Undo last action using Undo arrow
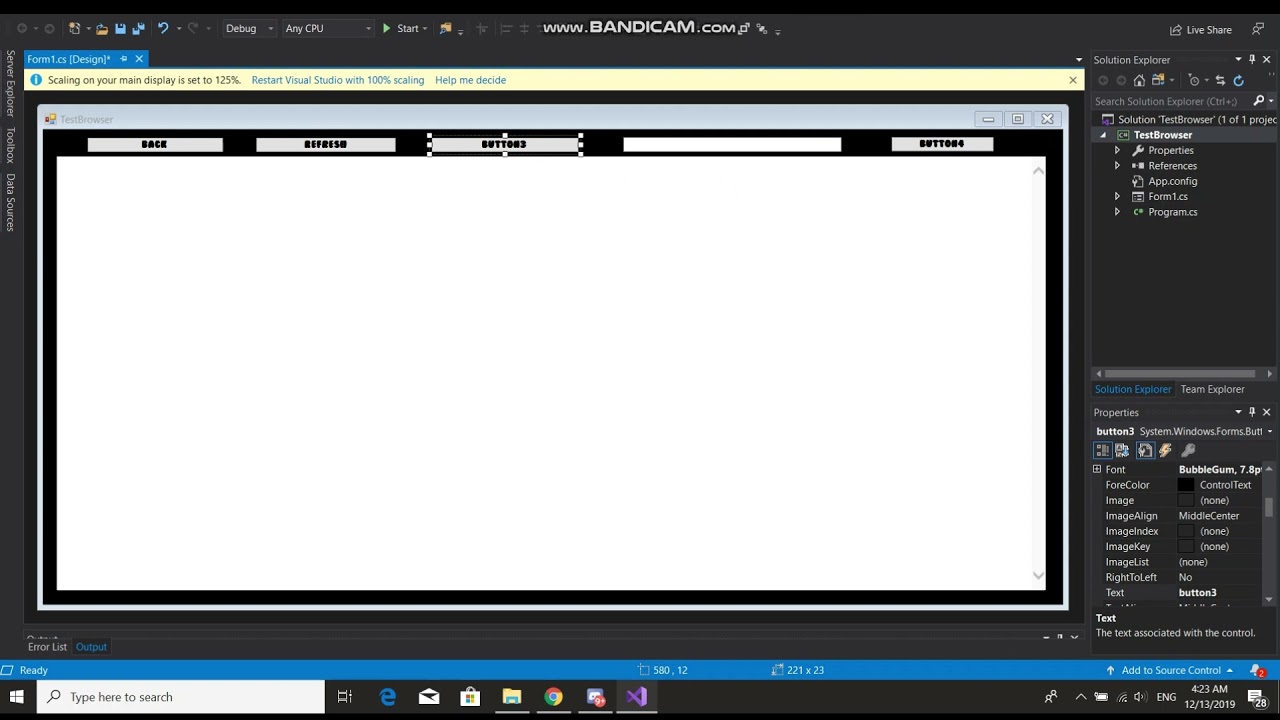The width and height of the screenshot is (1280, 720). (163, 29)
